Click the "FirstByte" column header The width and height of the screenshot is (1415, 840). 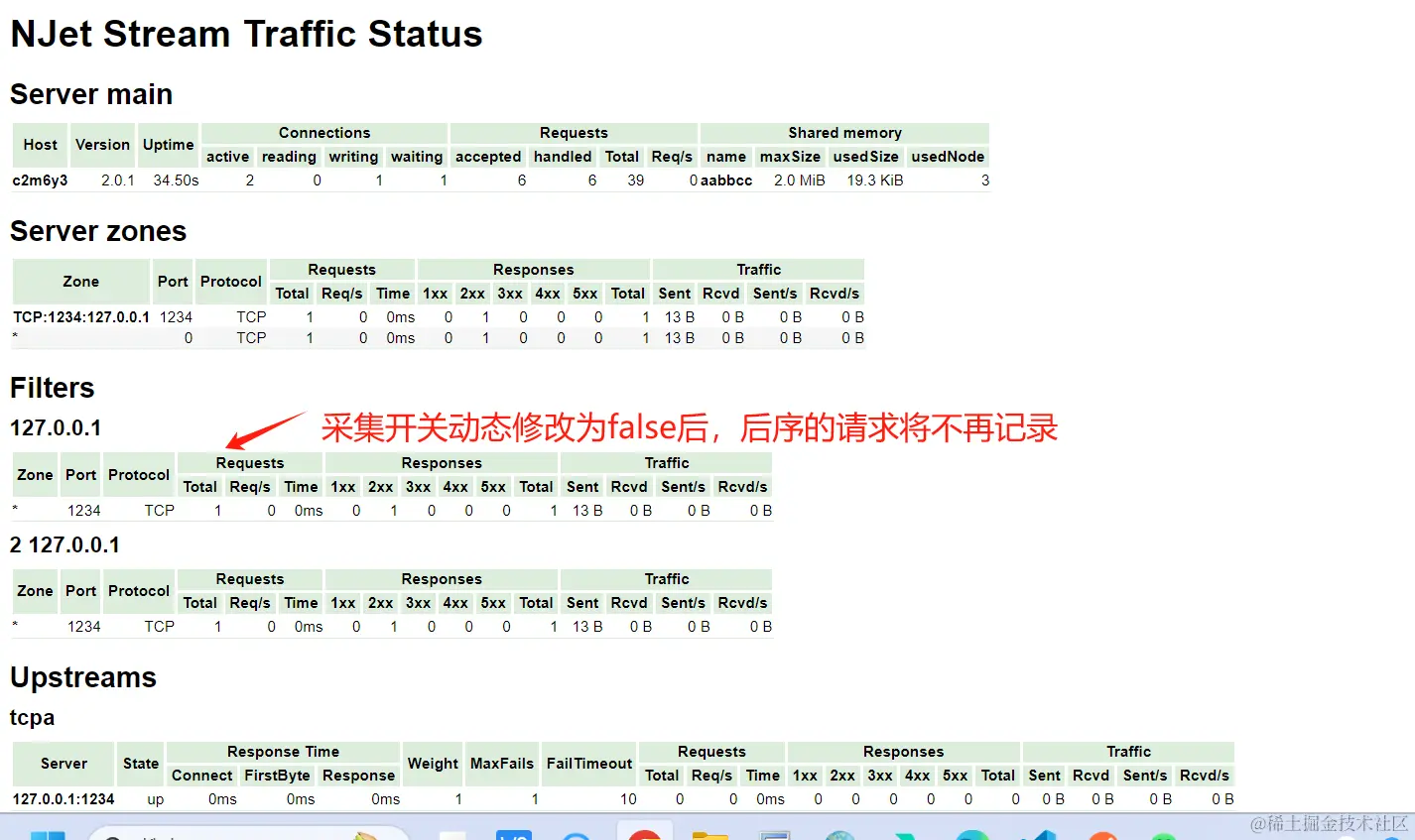coord(277,776)
